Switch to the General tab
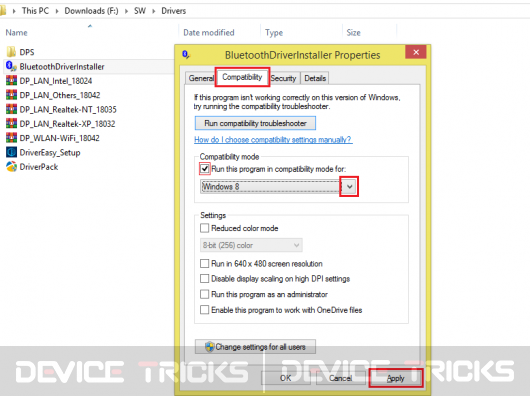Viewport: 530px width, 396px height. coord(201,78)
